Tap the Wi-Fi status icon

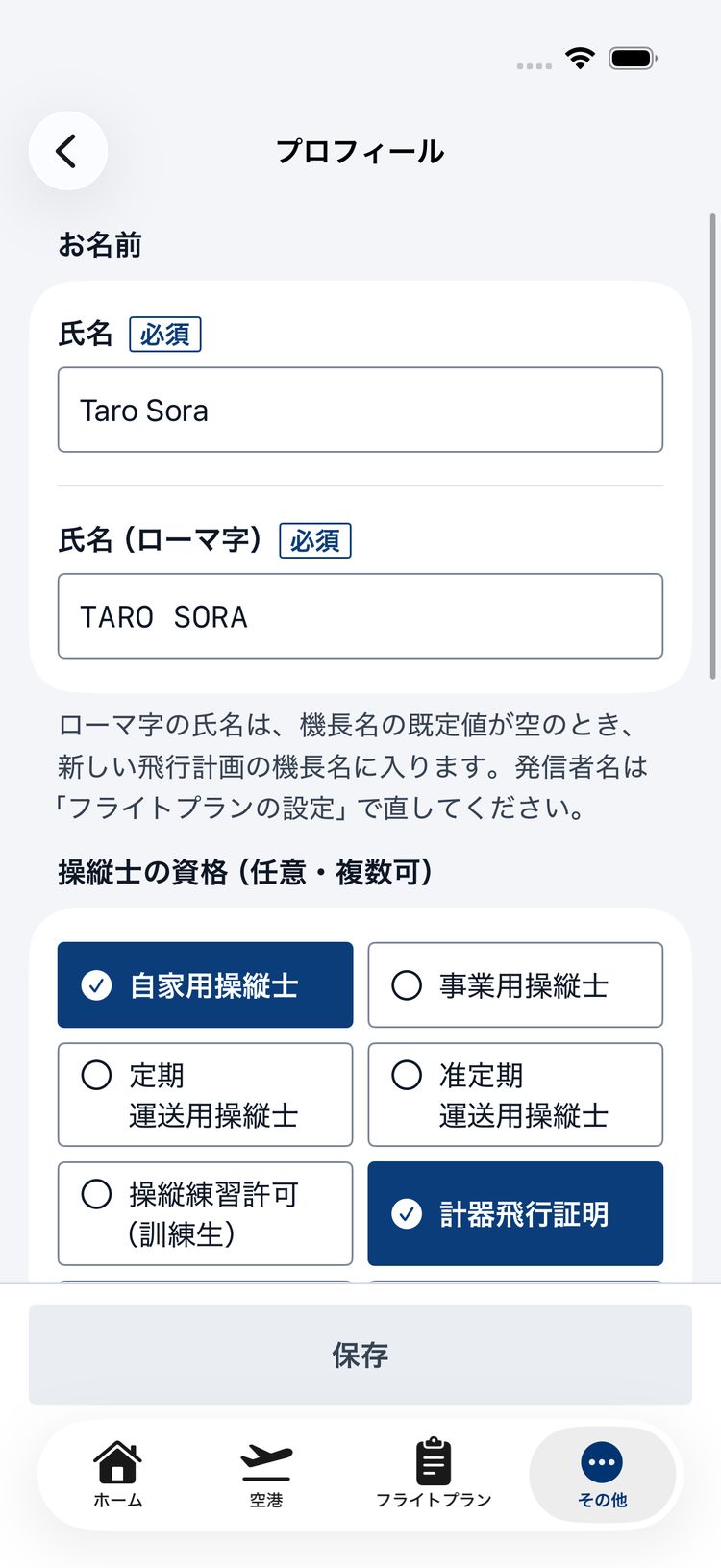pos(580,58)
